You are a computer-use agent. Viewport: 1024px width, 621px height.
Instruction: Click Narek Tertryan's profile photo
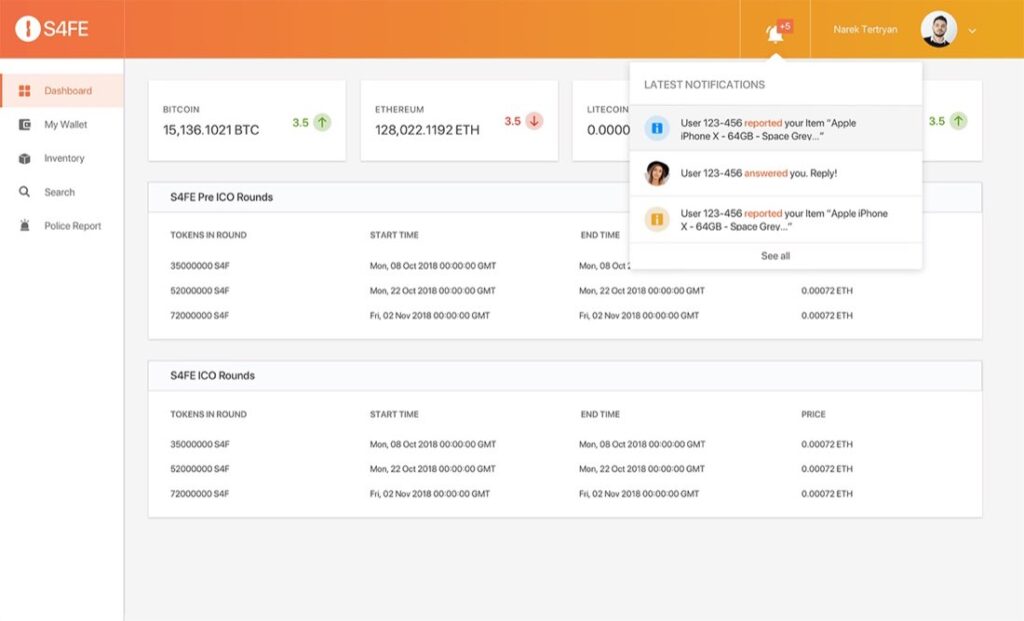pyautogui.click(x=938, y=29)
